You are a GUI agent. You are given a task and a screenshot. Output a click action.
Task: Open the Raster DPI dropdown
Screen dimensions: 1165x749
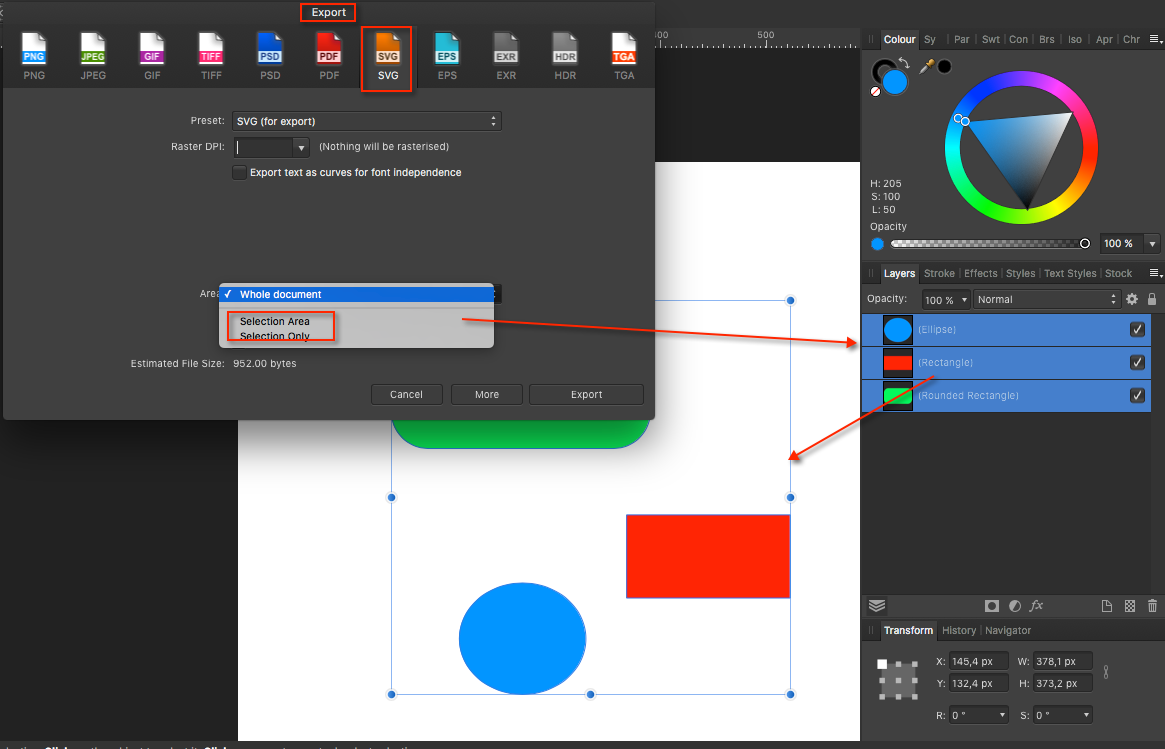[300, 146]
